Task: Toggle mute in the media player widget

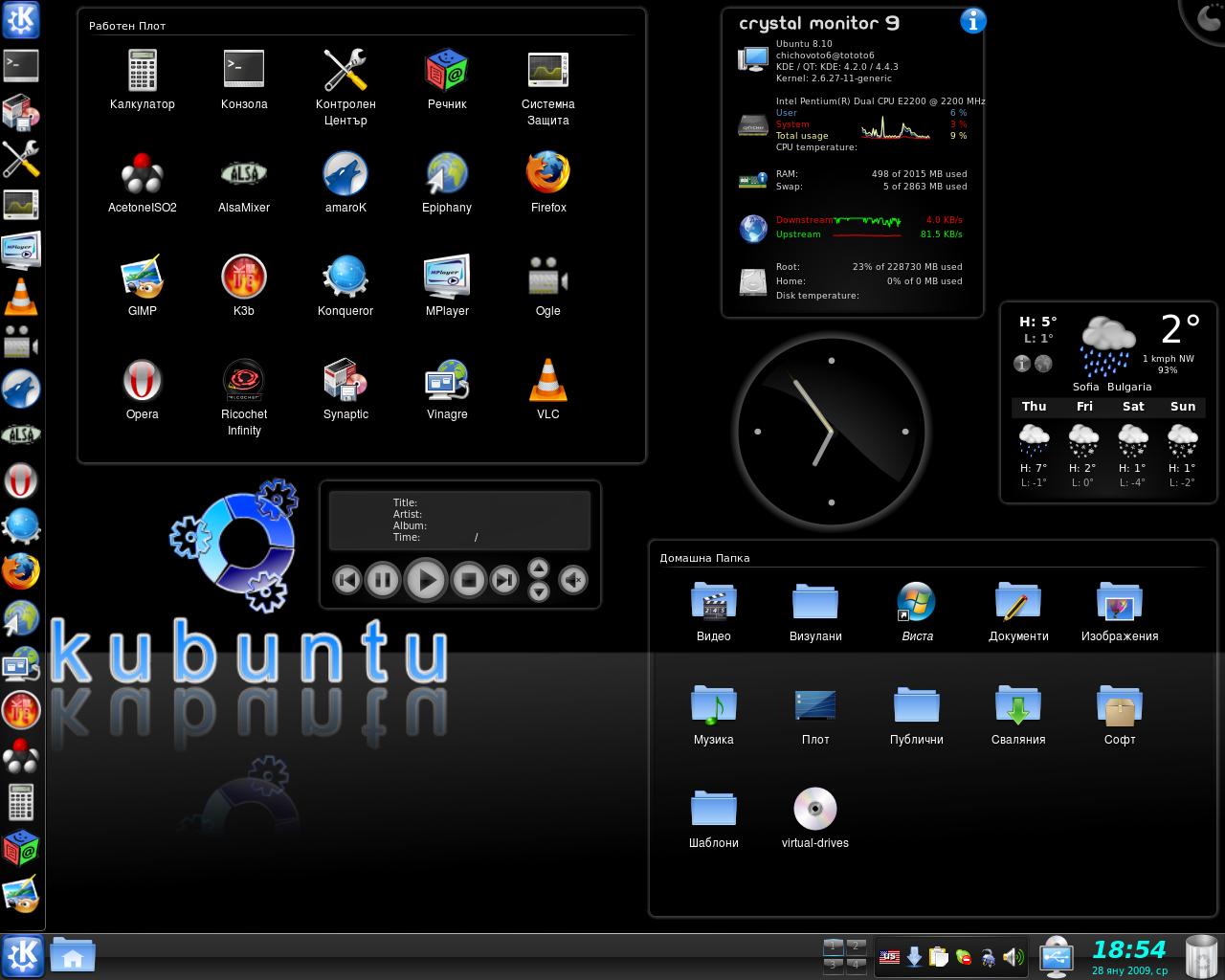Action: tap(573, 579)
